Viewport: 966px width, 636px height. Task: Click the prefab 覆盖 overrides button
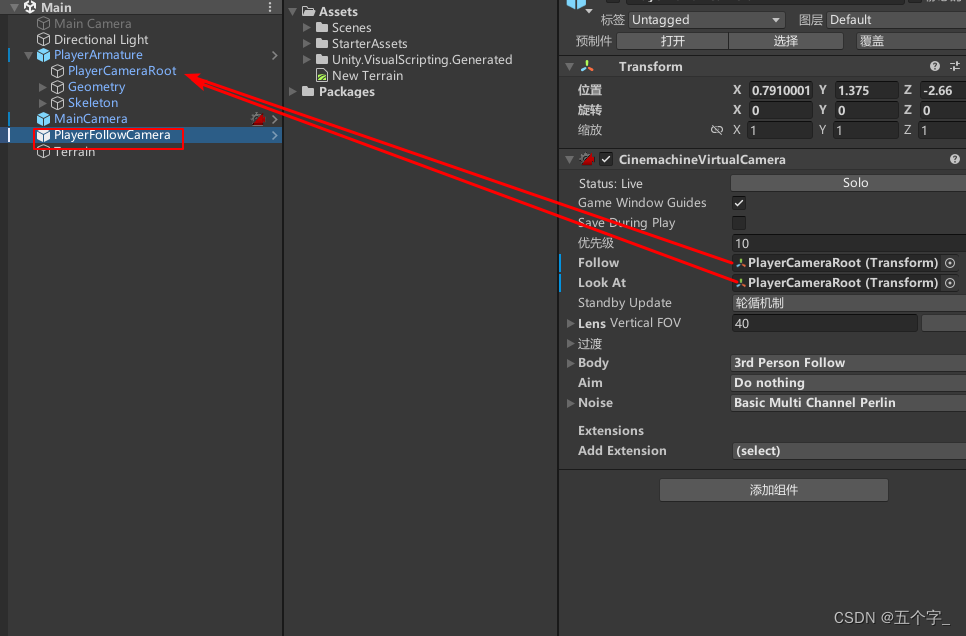[x=911, y=41]
